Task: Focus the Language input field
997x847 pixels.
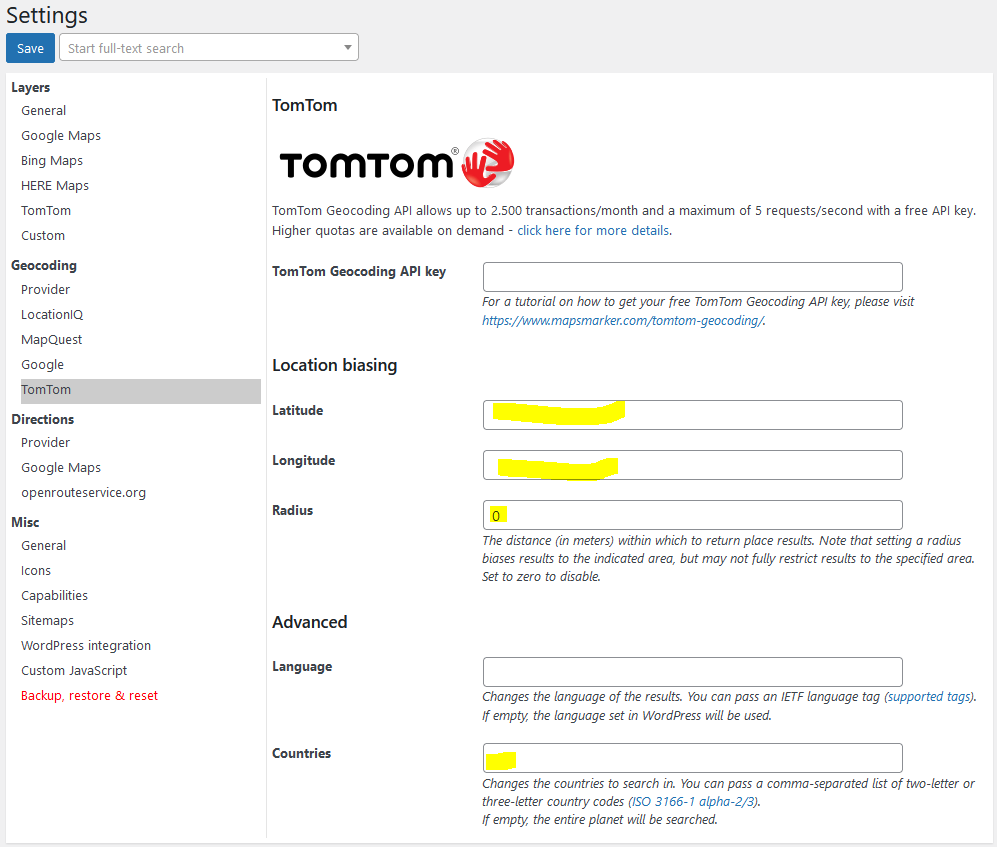Action: [692, 672]
